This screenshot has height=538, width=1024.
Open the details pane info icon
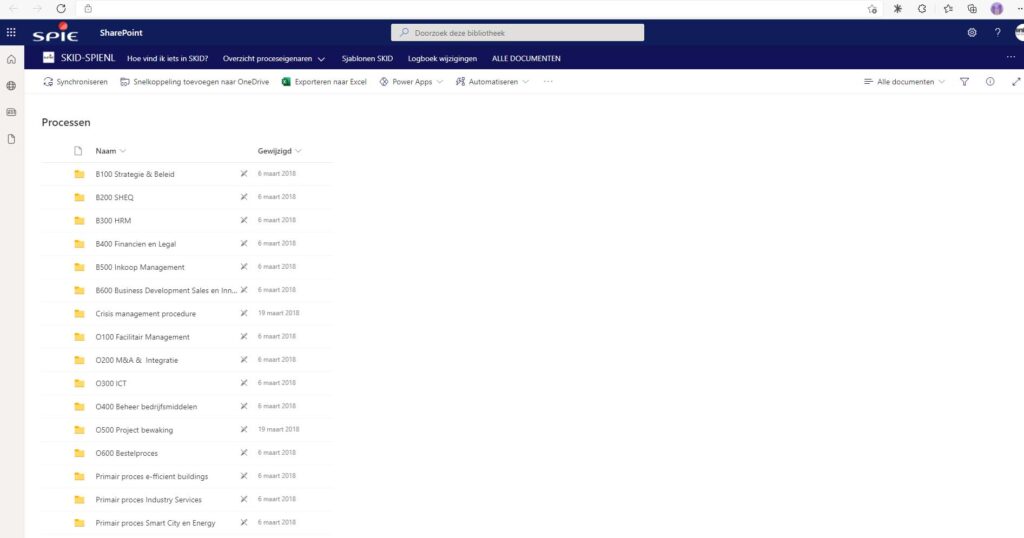coord(990,82)
